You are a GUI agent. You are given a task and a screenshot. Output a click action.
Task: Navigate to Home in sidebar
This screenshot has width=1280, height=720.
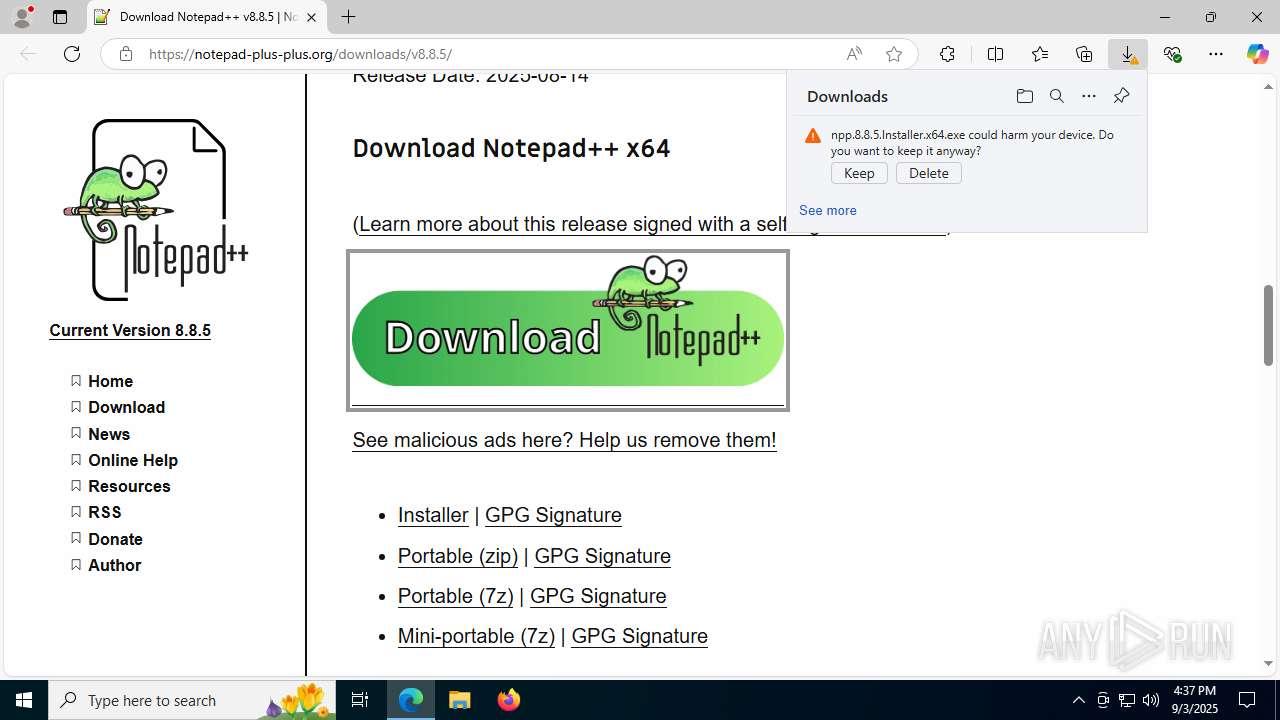[x=110, y=381]
